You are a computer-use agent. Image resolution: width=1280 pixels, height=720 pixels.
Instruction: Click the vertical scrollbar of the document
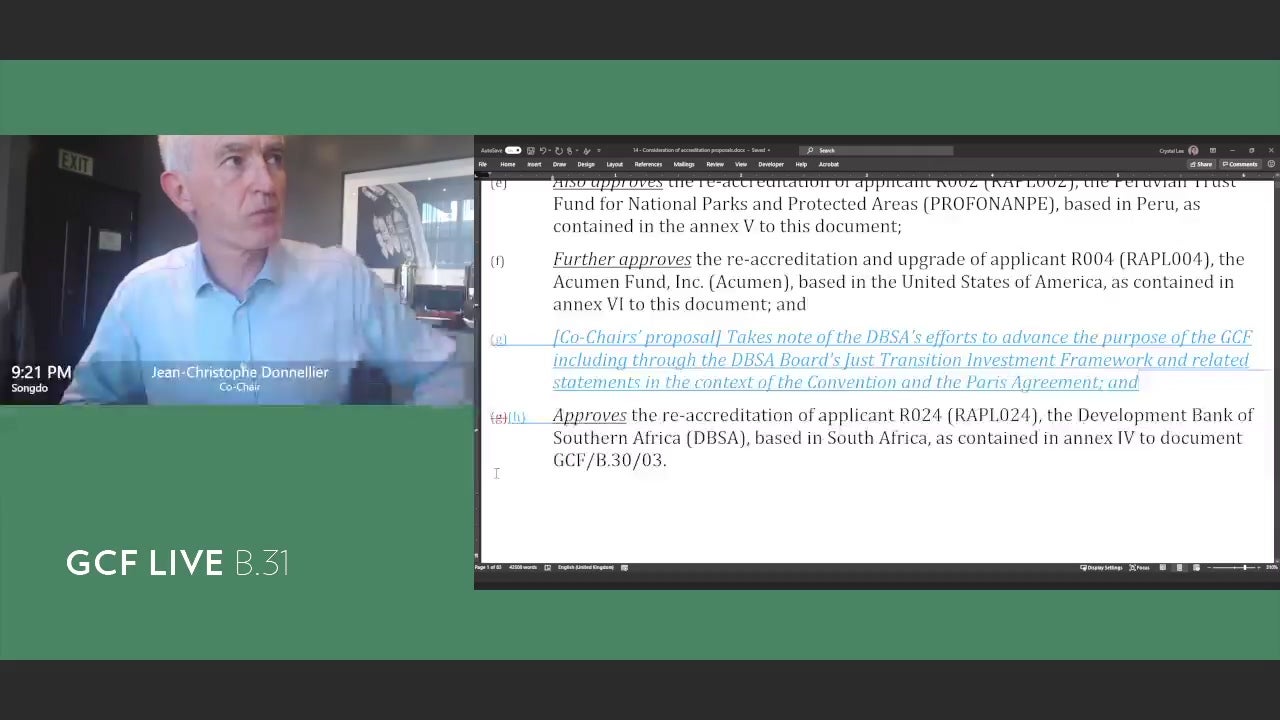point(1277,370)
